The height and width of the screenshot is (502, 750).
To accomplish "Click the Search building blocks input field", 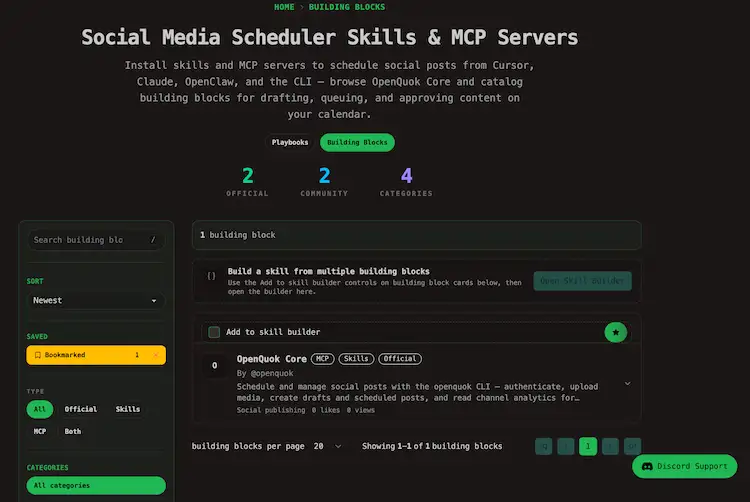I will point(96,240).
